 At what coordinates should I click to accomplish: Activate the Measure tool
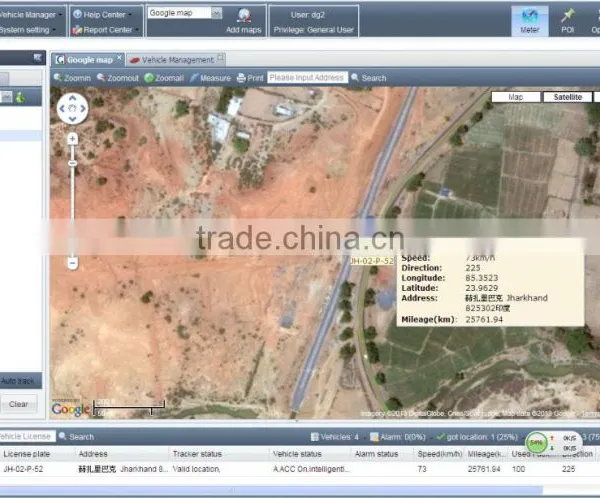(x=210, y=78)
